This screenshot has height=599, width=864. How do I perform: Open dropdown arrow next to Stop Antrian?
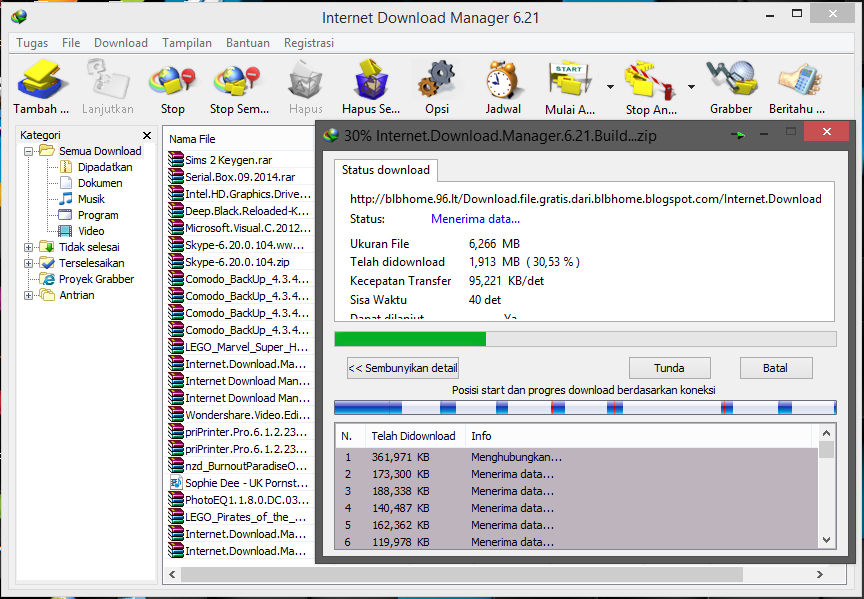point(691,87)
